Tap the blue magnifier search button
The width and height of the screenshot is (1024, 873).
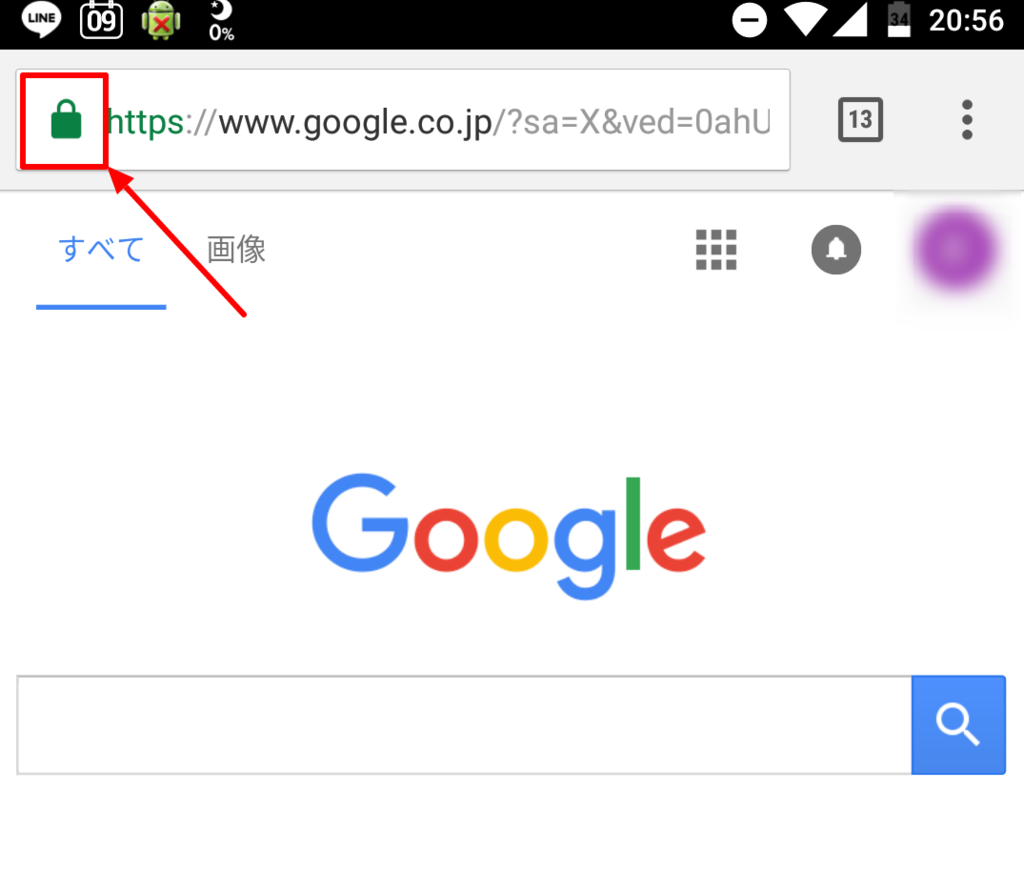958,725
